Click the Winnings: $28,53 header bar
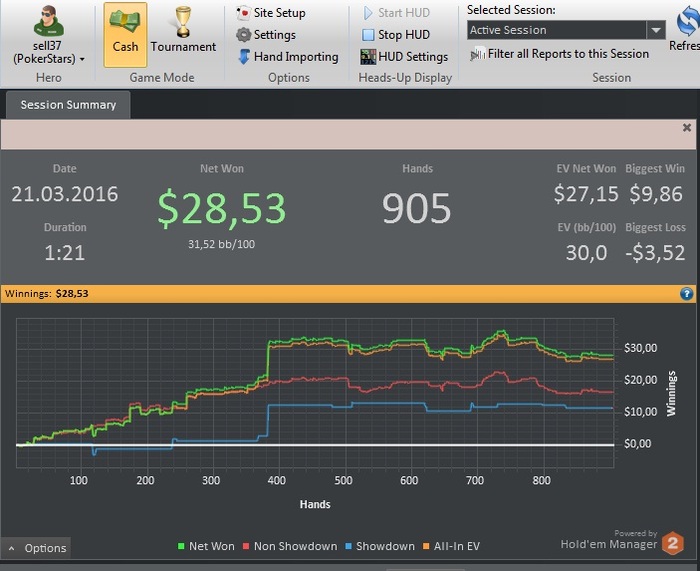This screenshot has width=700, height=571. [x=348, y=294]
